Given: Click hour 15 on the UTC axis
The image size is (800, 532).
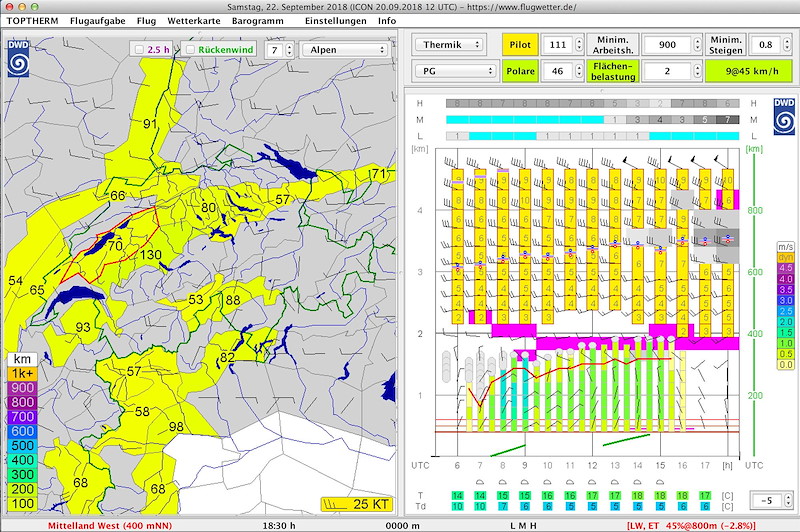Looking at the screenshot, I should (660, 465).
